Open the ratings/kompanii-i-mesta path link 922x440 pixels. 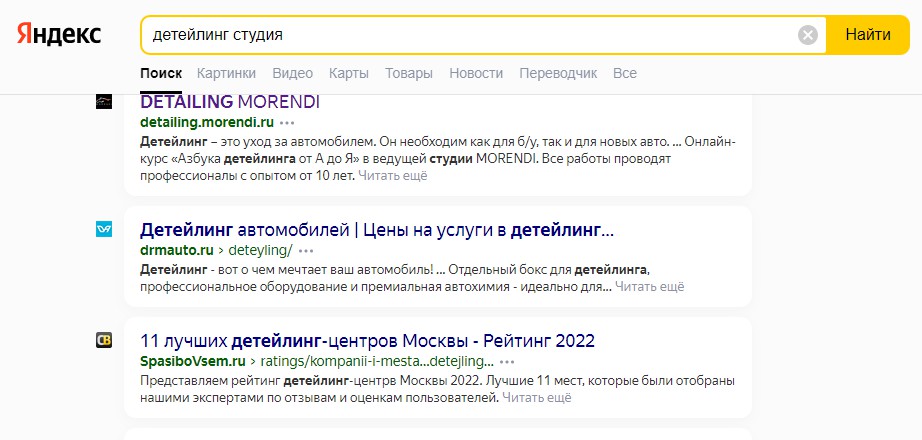point(376,361)
